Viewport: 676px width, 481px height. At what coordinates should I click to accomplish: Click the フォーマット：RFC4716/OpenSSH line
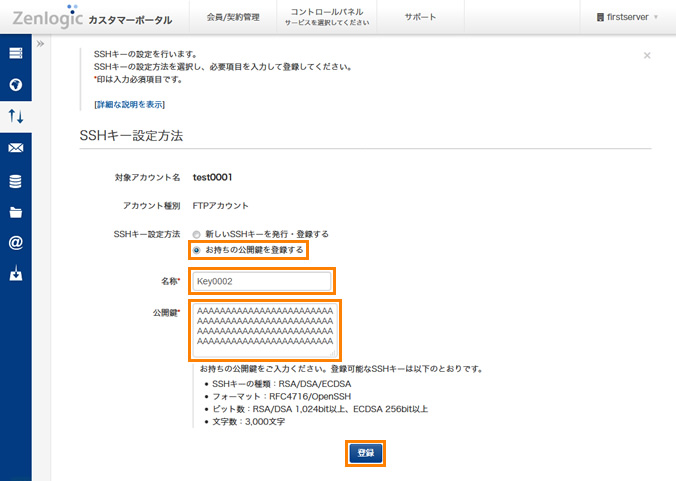point(282,397)
